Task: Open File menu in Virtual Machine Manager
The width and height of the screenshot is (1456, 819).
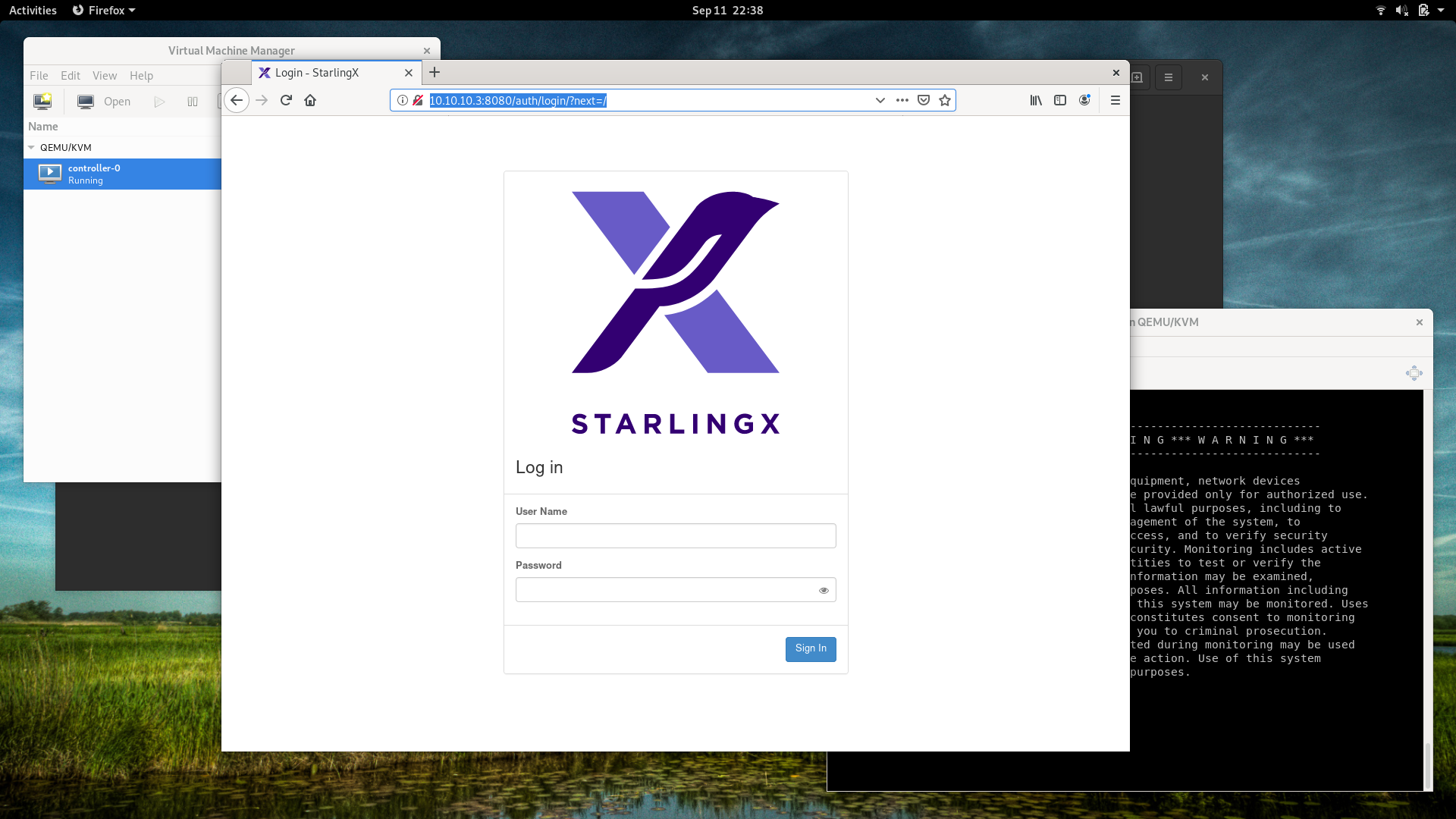Action: point(39,75)
